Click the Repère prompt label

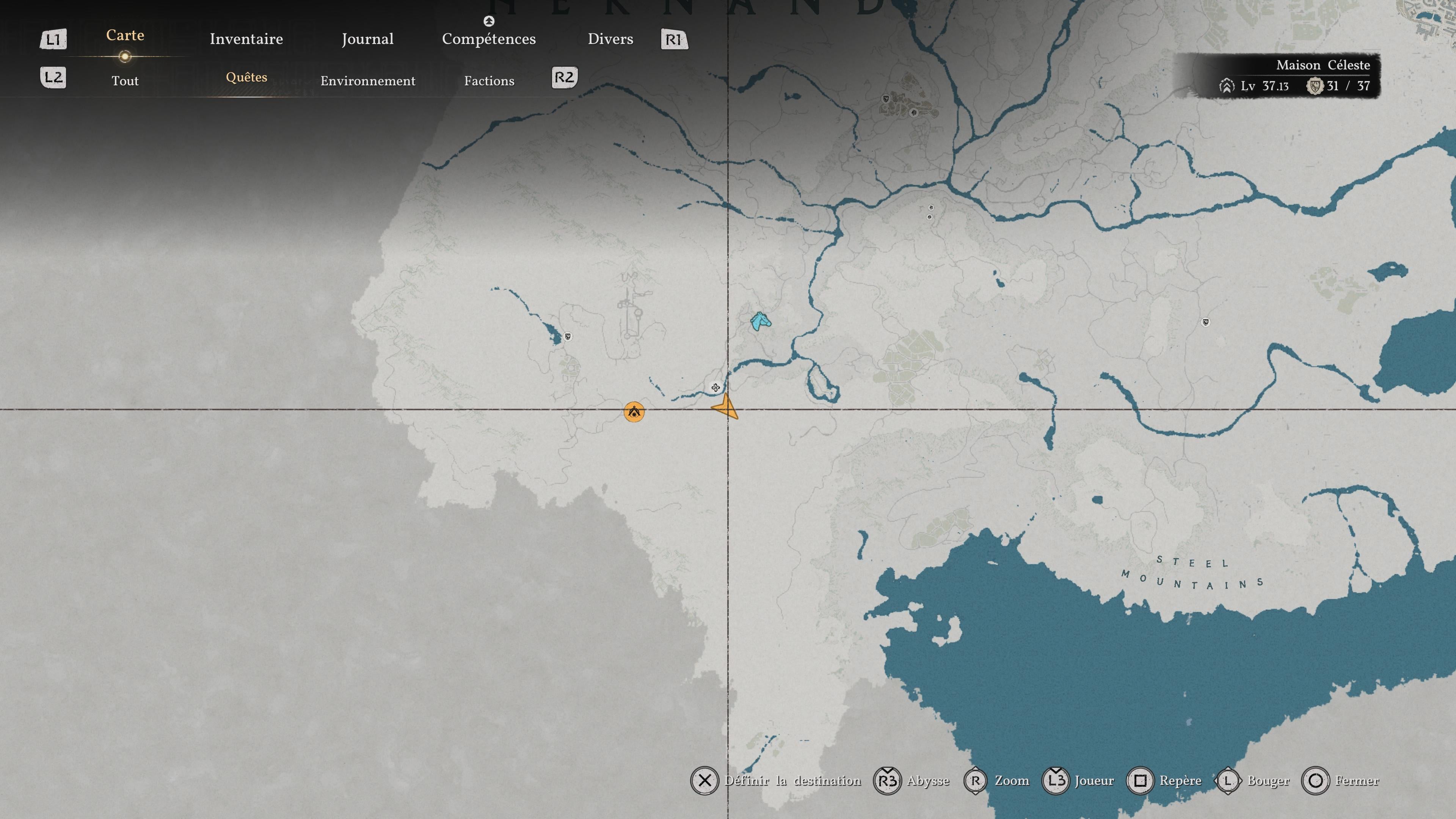coord(1181,781)
